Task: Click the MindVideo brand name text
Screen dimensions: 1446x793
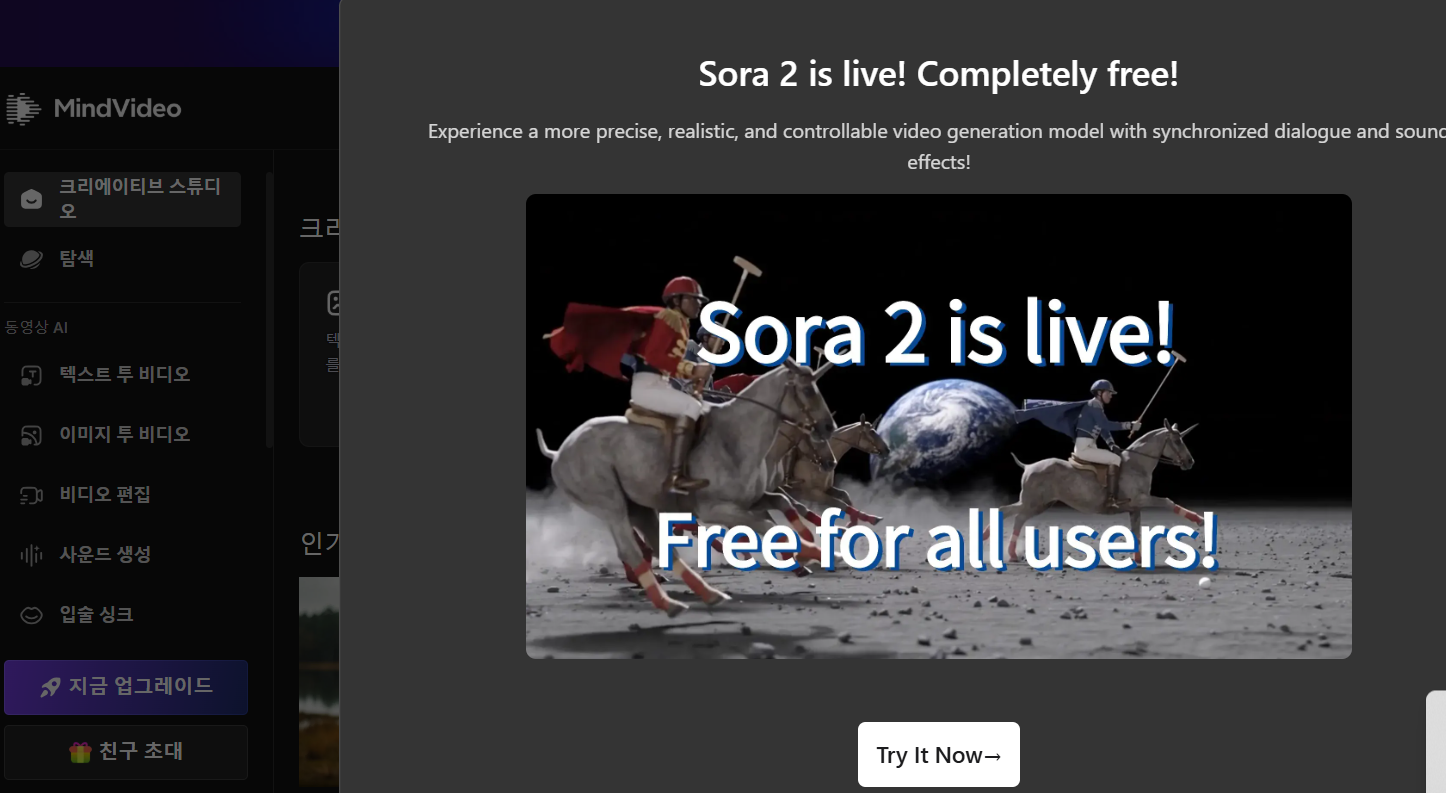Action: pyautogui.click(x=118, y=108)
